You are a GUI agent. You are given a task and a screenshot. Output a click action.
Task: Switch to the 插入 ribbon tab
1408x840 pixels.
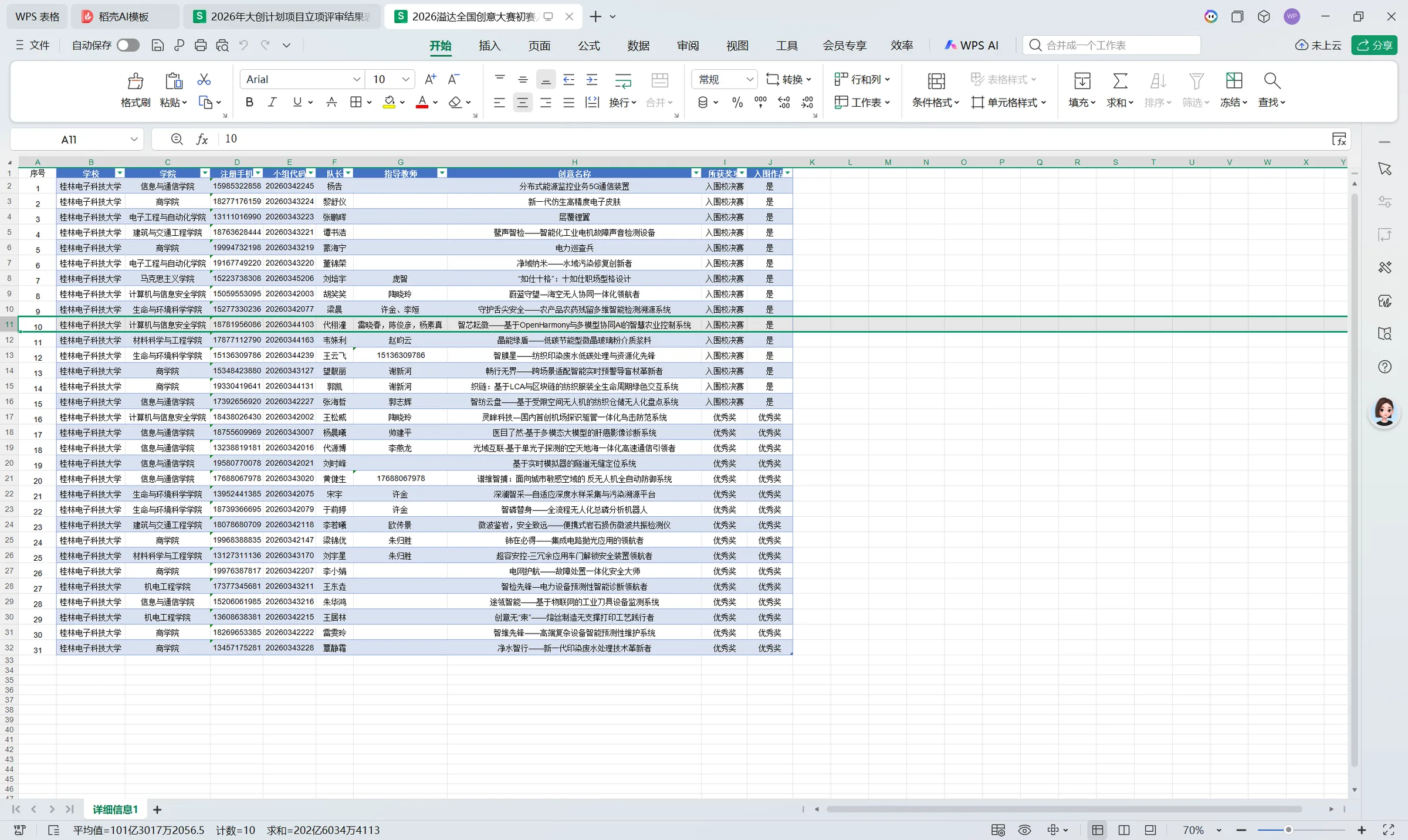click(x=489, y=46)
